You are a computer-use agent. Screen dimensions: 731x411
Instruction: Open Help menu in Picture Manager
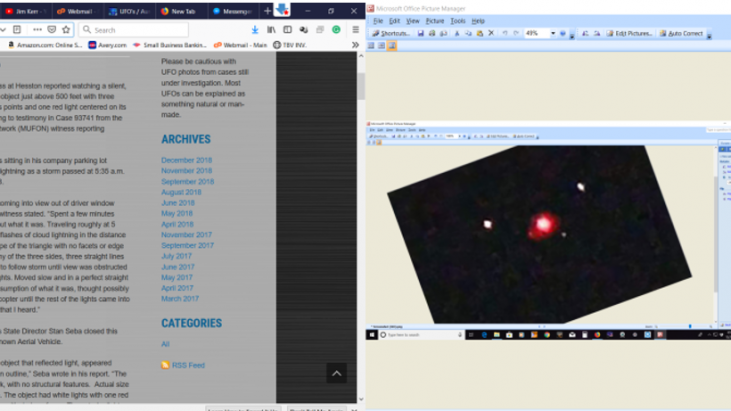tap(478, 21)
